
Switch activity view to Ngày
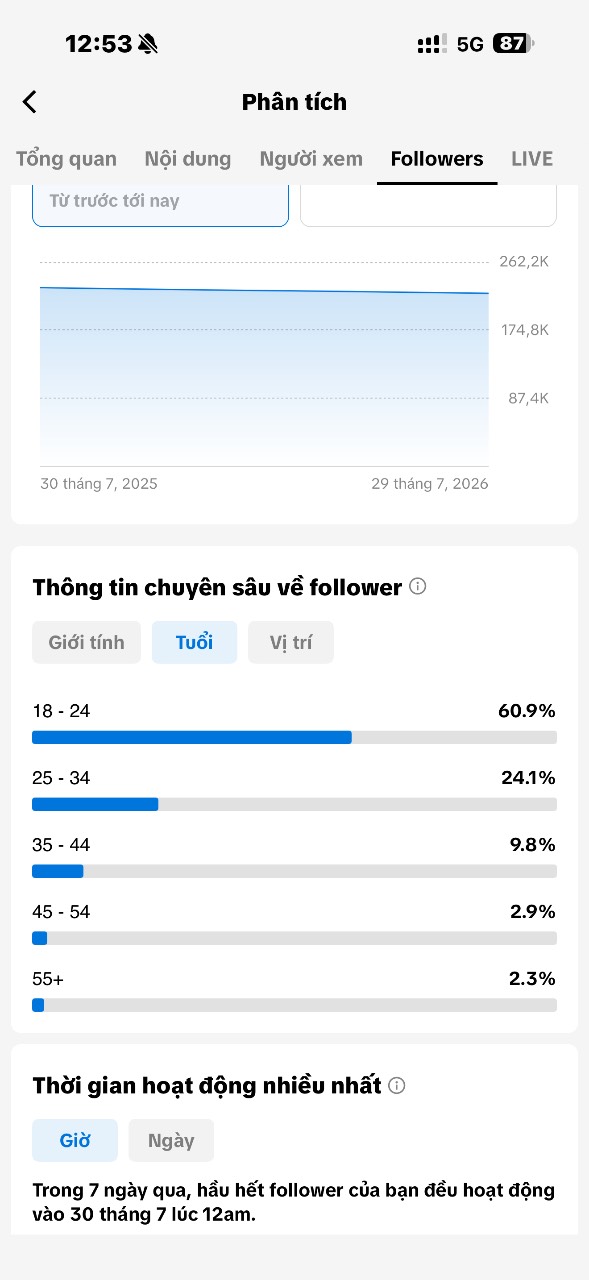(x=171, y=1140)
